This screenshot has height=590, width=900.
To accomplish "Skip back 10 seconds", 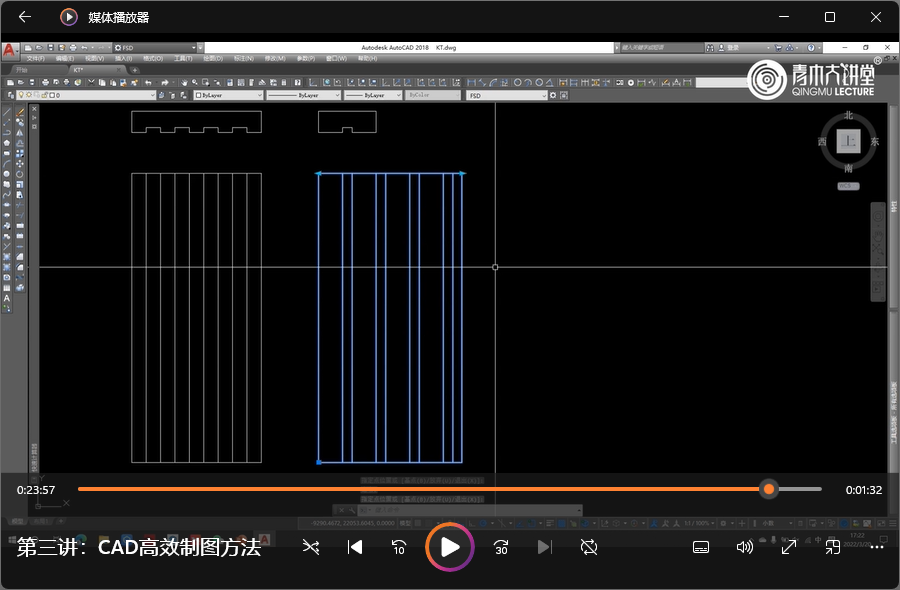I will tap(399, 547).
